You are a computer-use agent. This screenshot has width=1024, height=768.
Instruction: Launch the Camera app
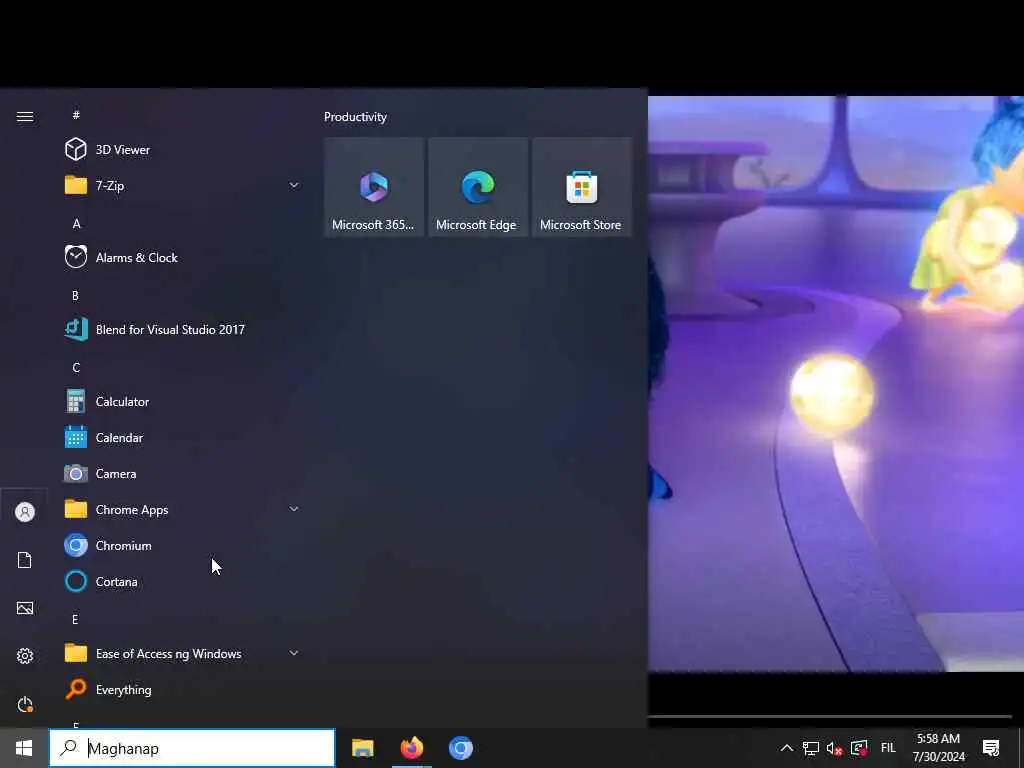[x=183, y=473]
